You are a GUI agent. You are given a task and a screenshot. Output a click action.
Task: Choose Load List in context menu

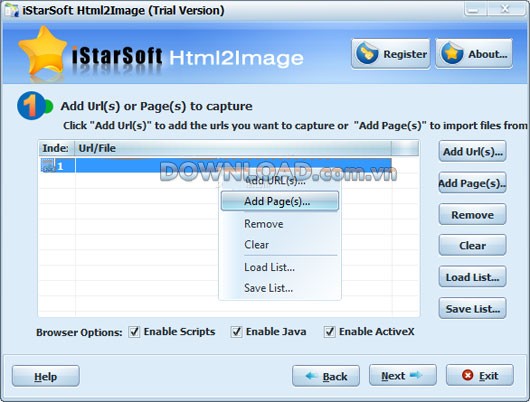[x=280, y=267]
